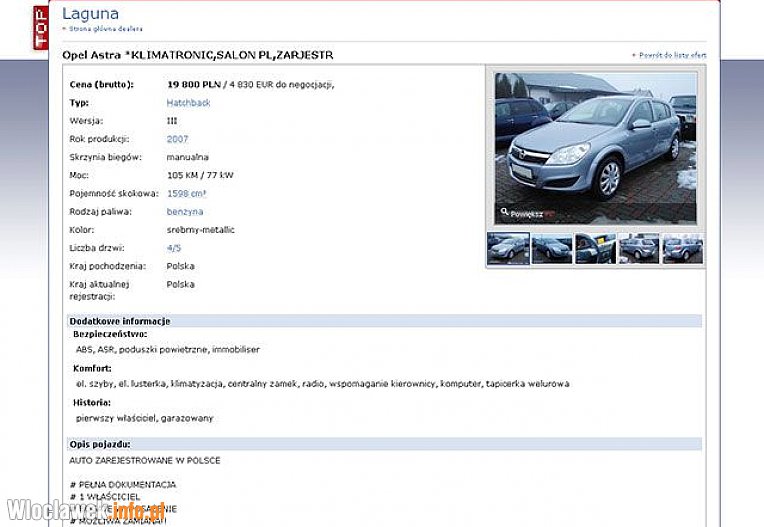
Task: Click the pierwszy właściciel, garażowany text
Action: [145, 418]
